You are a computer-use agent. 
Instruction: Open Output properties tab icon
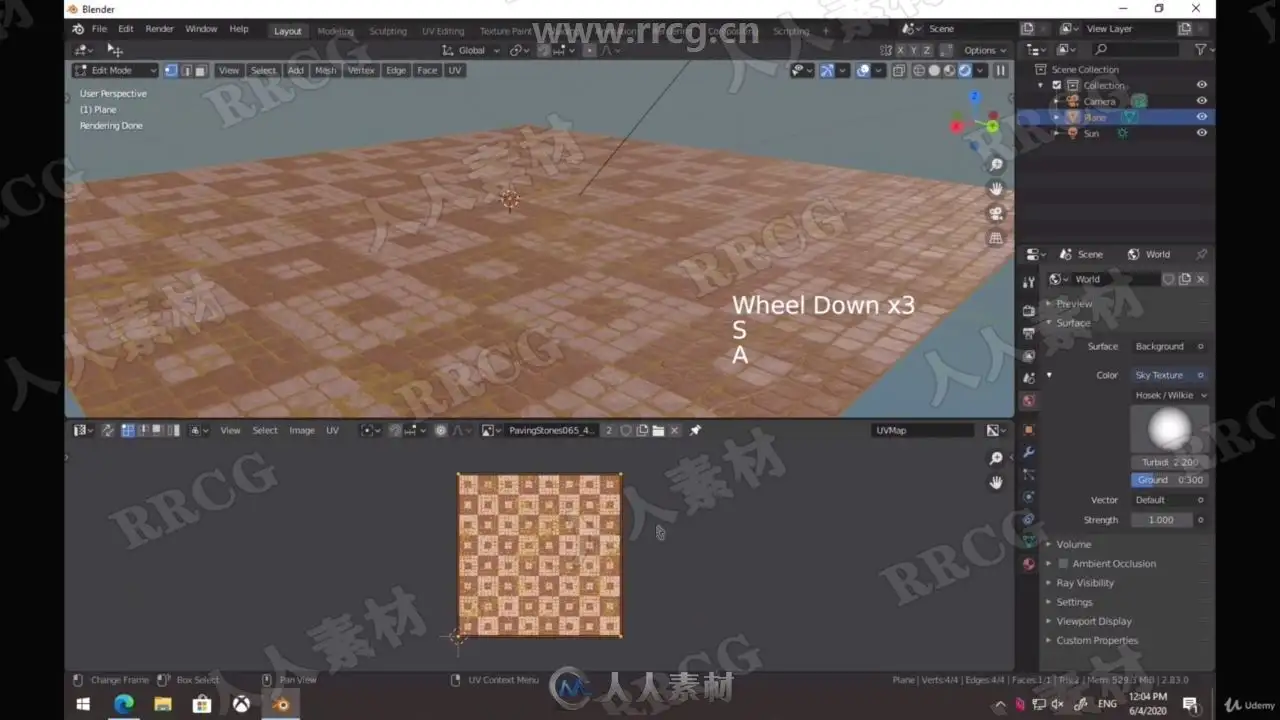pos(1028,333)
